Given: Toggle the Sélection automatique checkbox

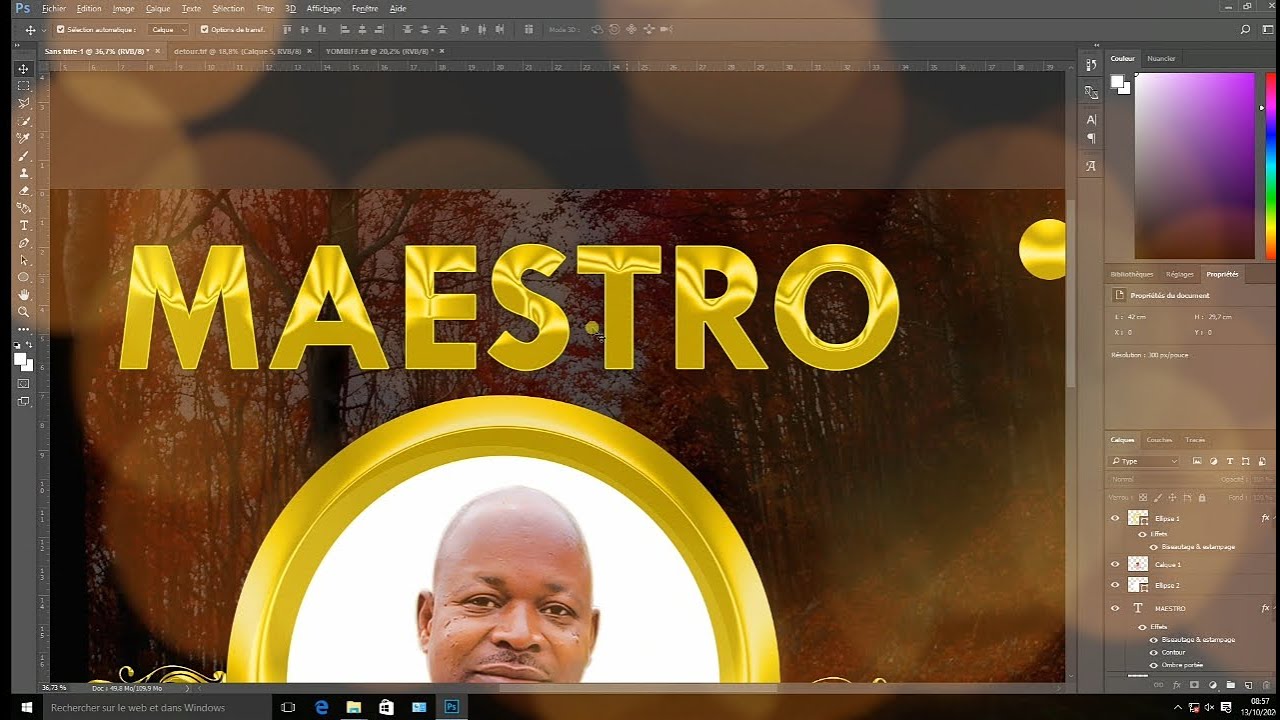Looking at the screenshot, I should coord(61,30).
